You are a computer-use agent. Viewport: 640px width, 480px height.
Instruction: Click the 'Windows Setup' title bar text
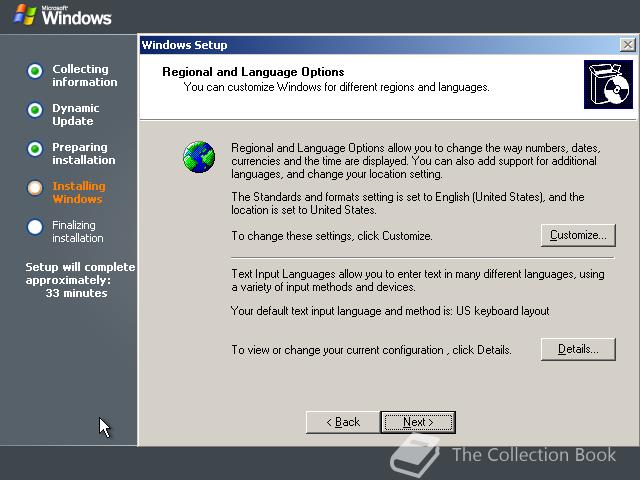[184, 45]
